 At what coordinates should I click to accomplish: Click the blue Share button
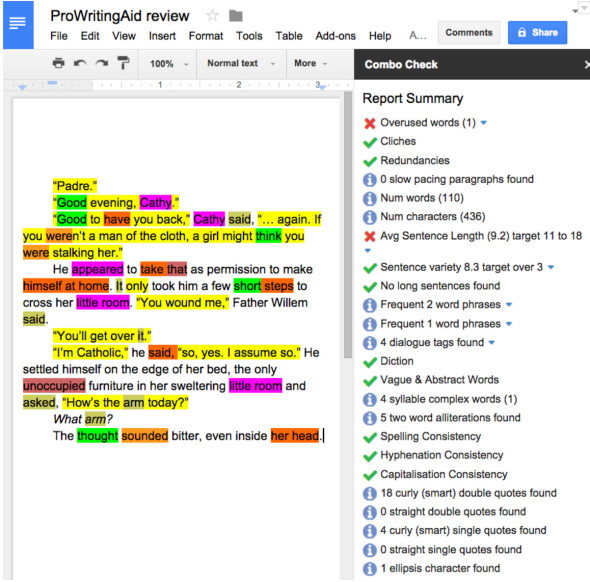537,33
